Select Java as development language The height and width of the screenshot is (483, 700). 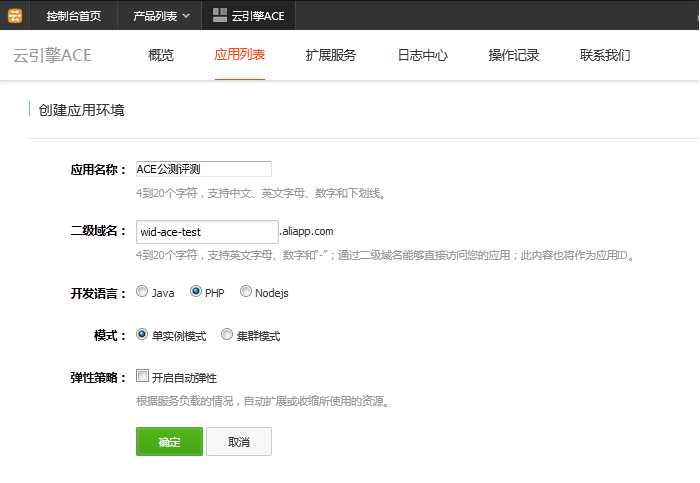[x=142, y=291]
